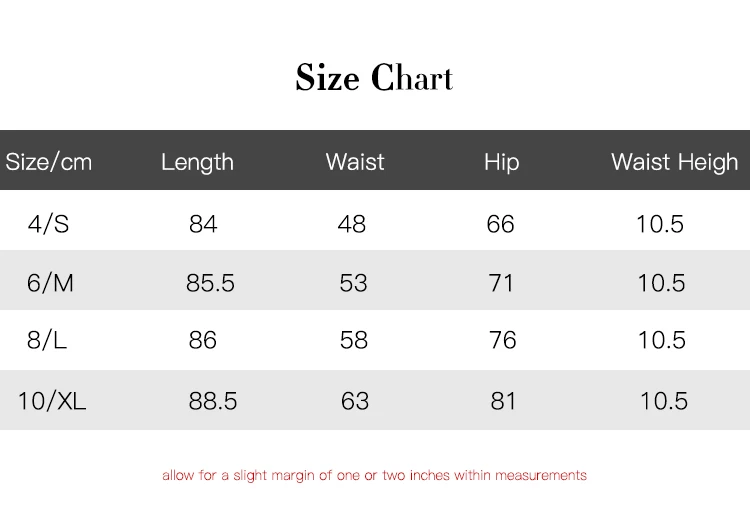
Task: Select hip value 81 in the 10/XL row
Action: [503, 401]
